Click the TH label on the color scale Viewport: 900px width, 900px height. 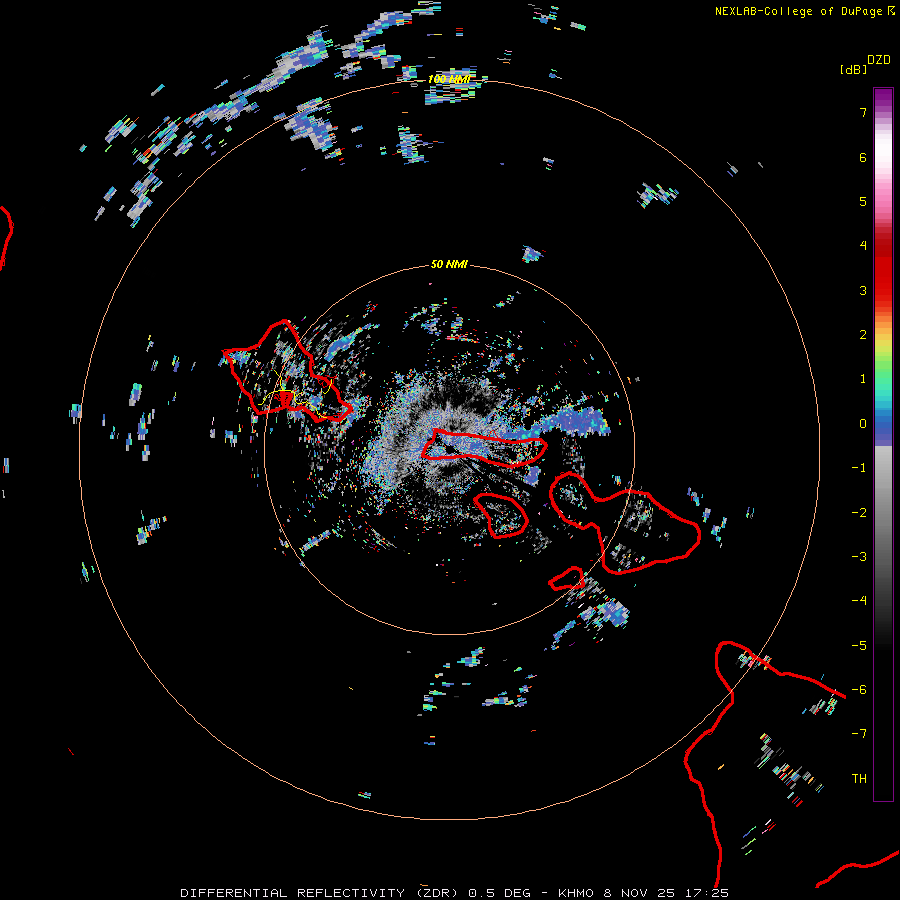tap(859, 779)
